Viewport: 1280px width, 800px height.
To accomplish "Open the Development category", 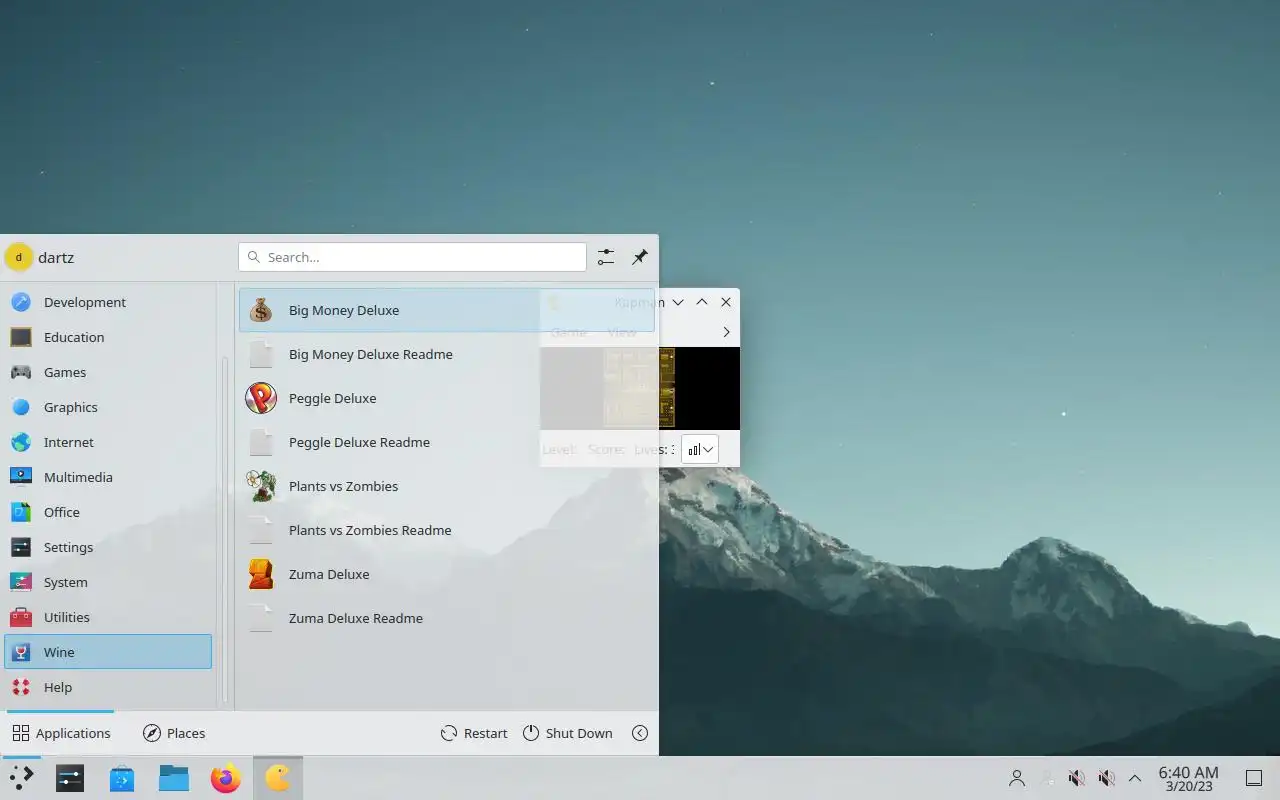I will 108,302.
